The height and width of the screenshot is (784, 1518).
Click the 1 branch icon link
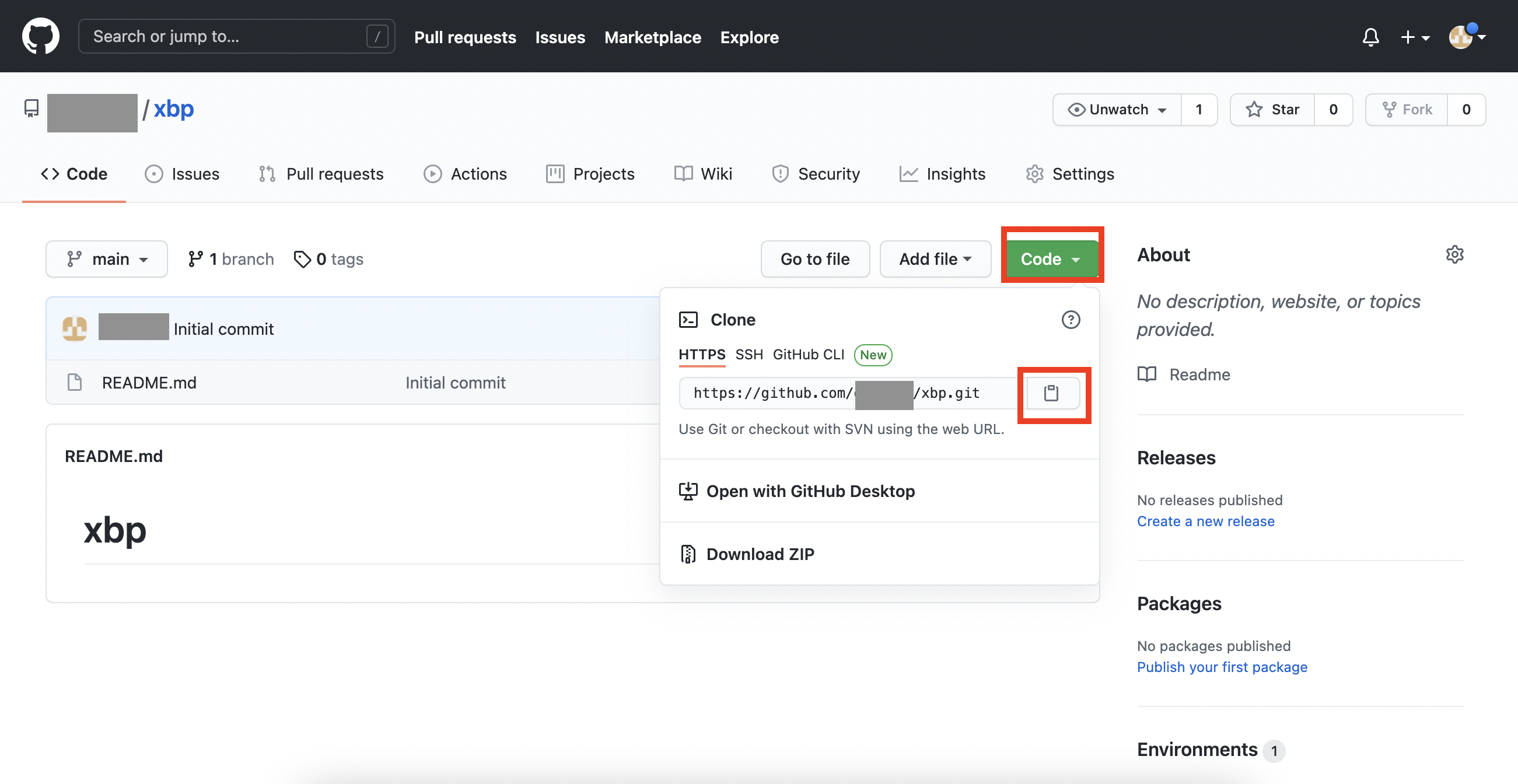pos(195,259)
